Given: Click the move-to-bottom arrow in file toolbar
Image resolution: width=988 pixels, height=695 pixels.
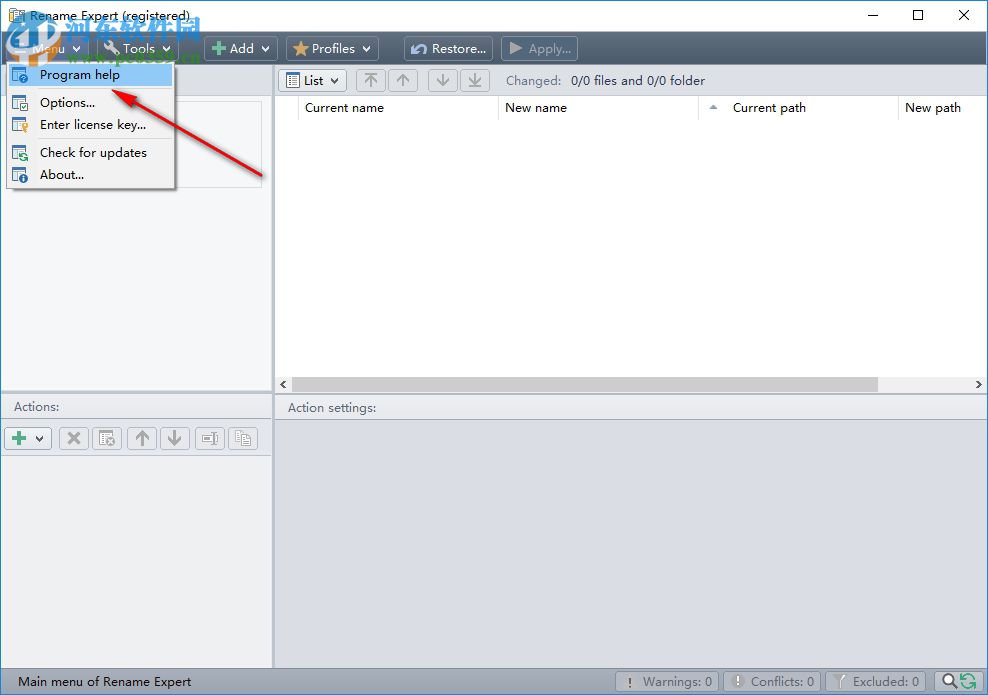Looking at the screenshot, I should point(474,80).
